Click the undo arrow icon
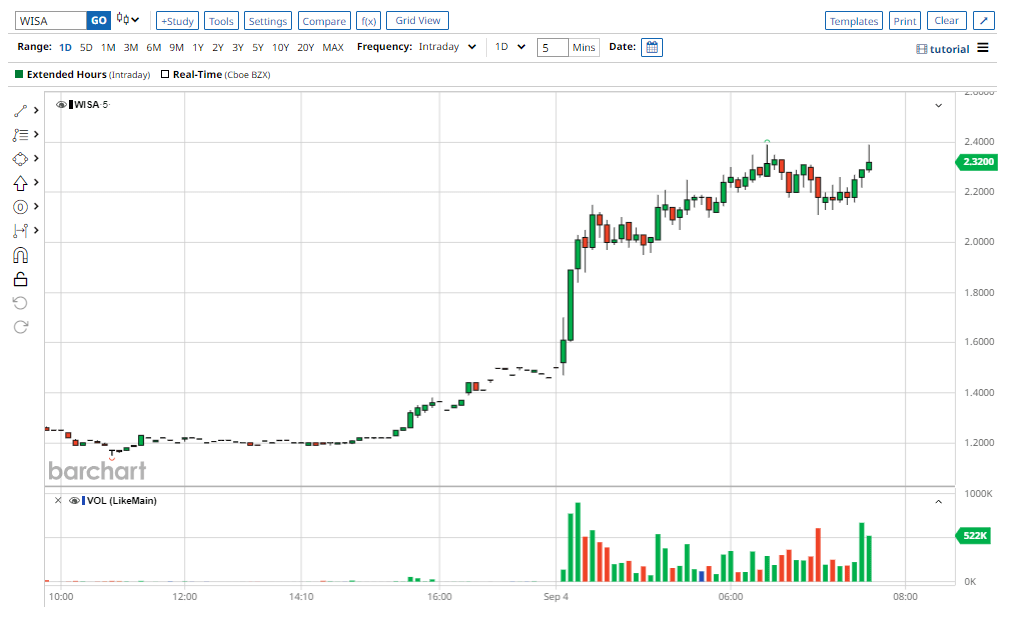This screenshot has width=1012, height=625. click(20, 303)
